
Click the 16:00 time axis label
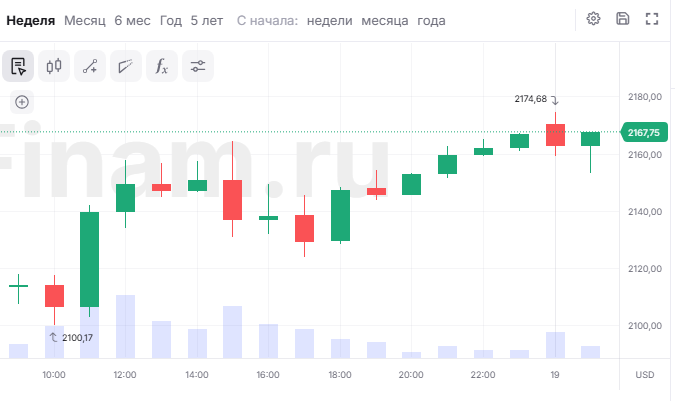click(268, 375)
